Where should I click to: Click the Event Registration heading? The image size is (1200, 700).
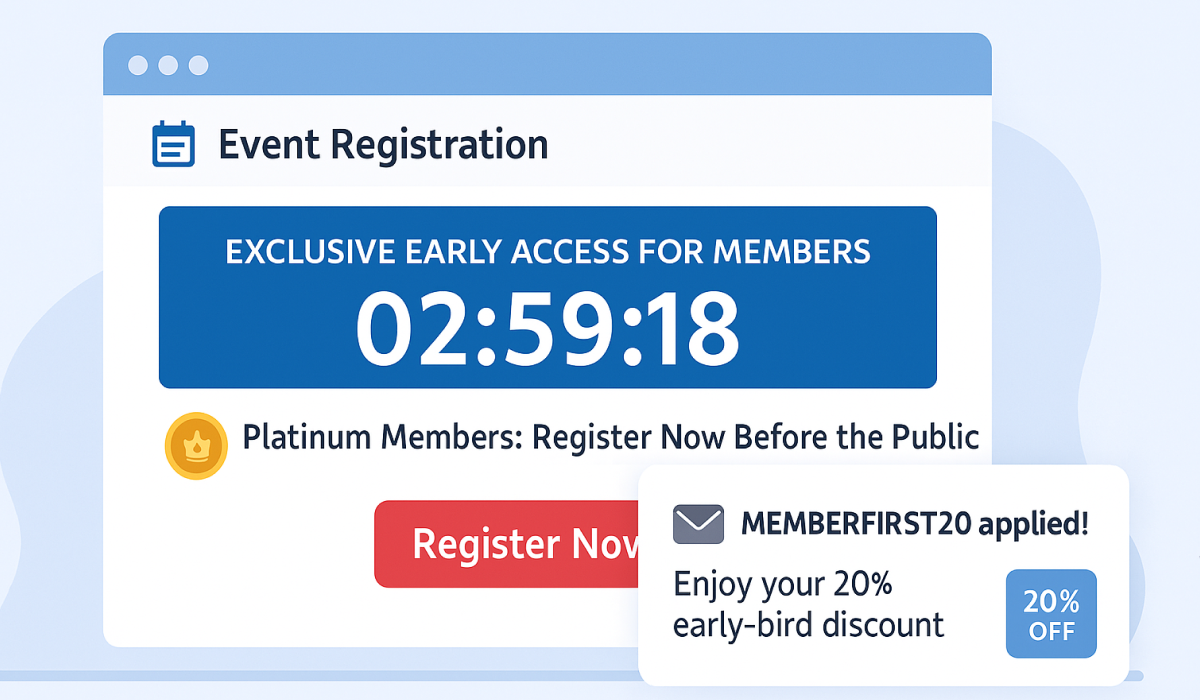383,145
